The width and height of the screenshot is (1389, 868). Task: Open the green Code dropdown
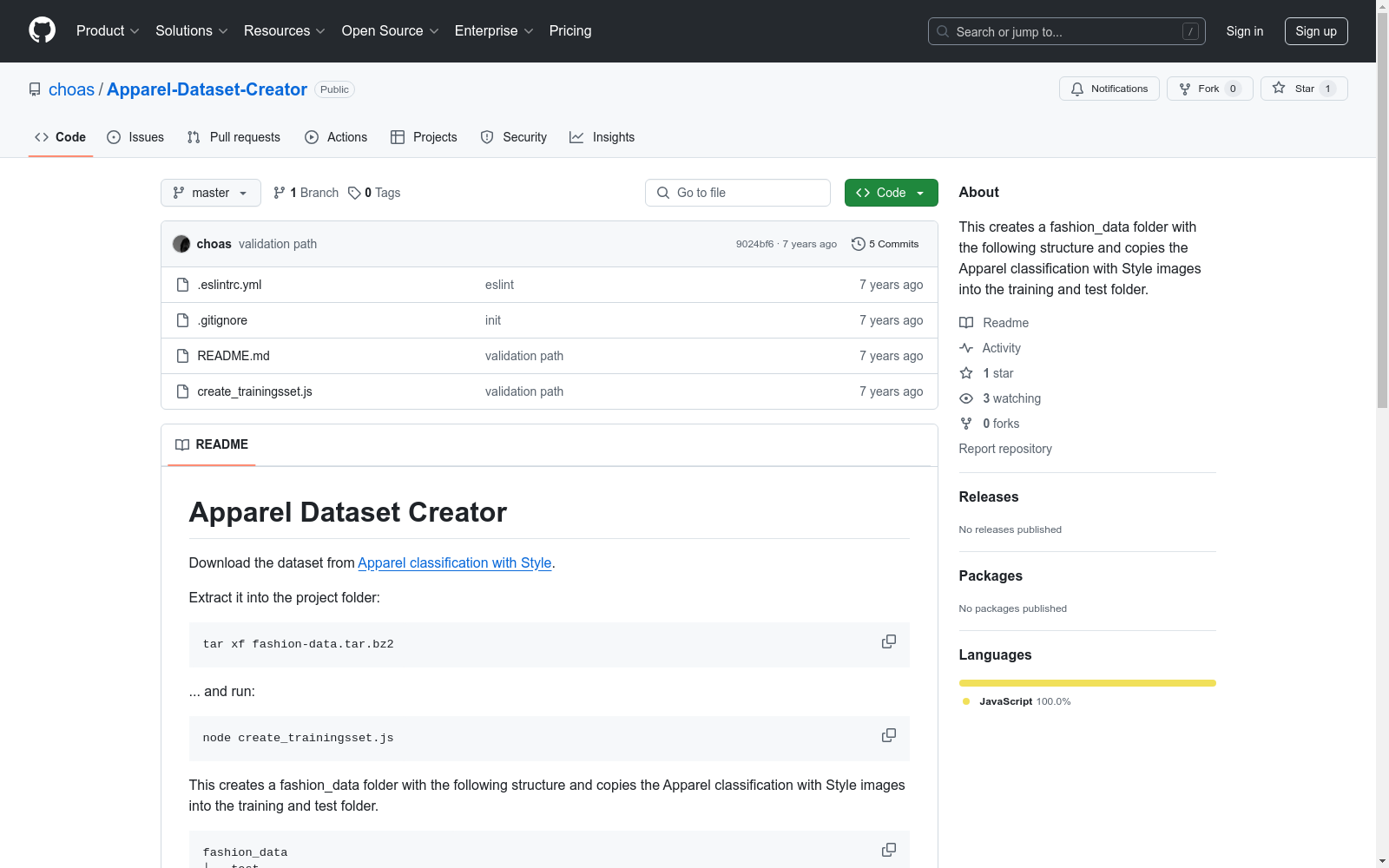(x=891, y=193)
